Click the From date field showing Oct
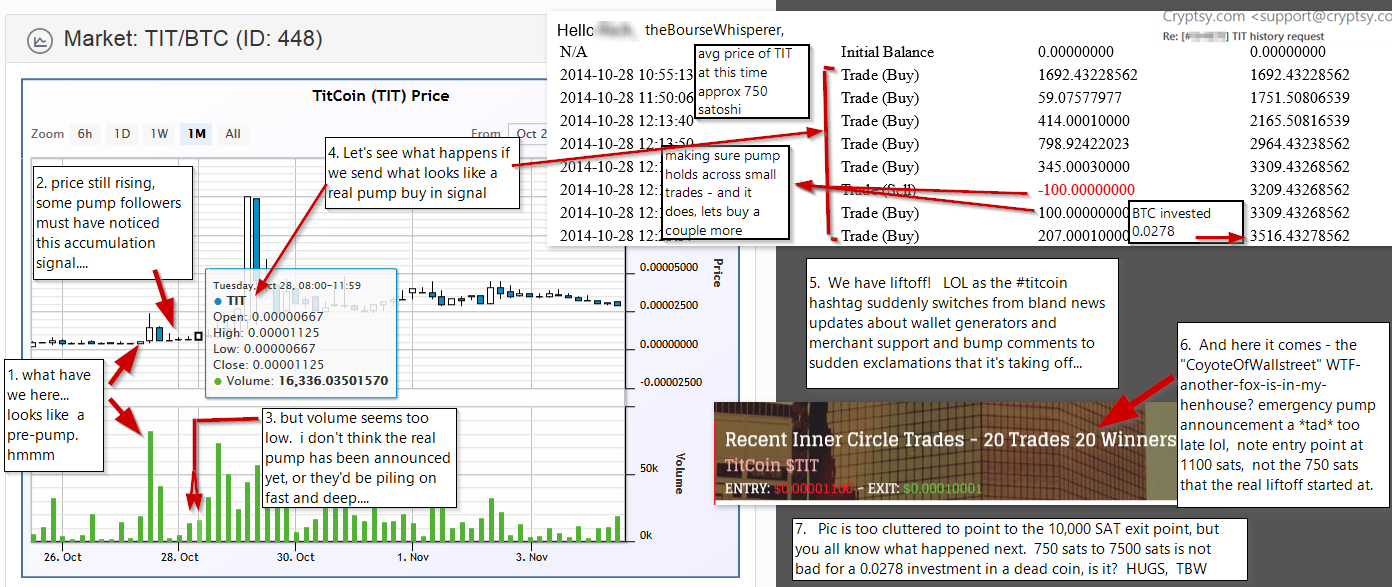 click(x=528, y=134)
